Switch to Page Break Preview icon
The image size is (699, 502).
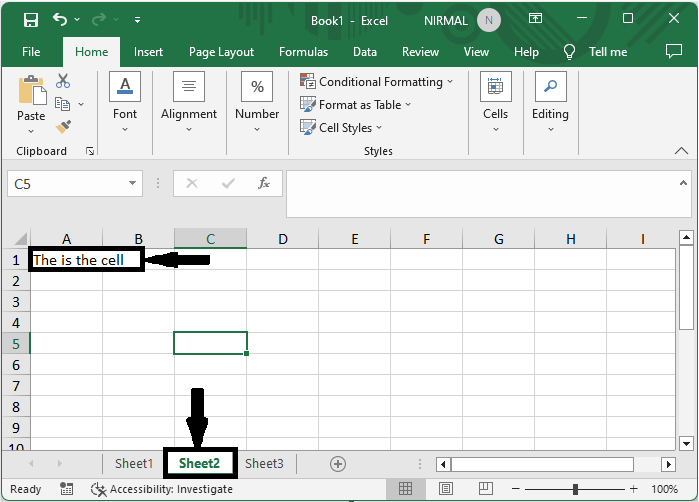coord(485,489)
